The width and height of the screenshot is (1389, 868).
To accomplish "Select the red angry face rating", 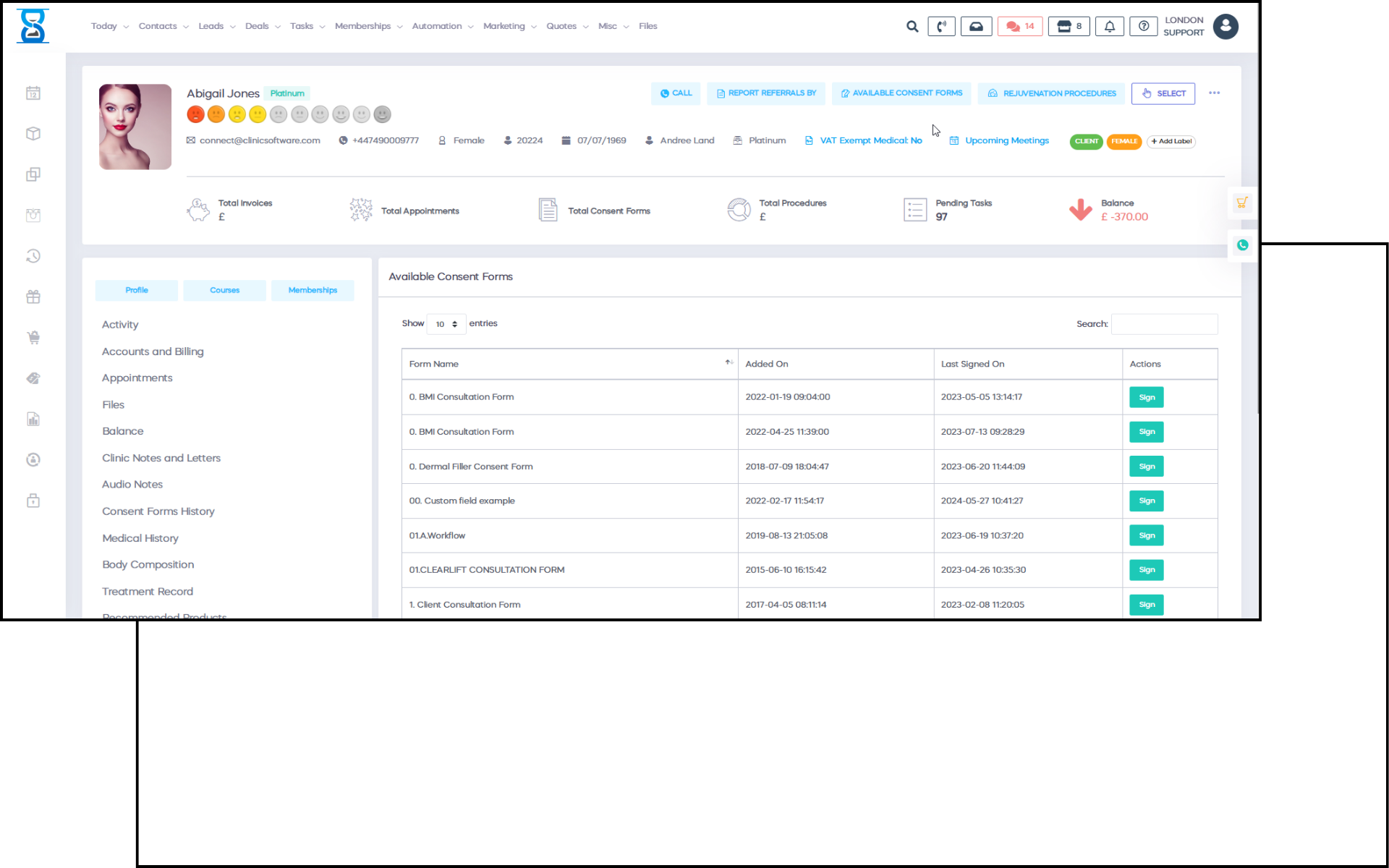I will 195,114.
